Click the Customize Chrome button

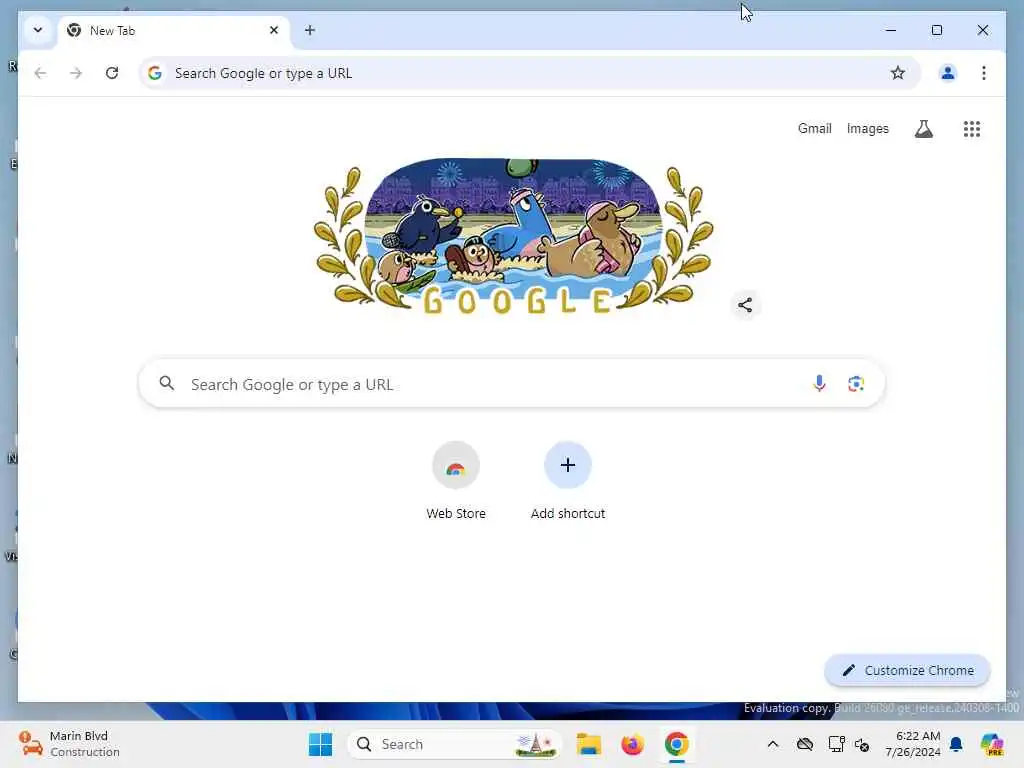click(x=907, y=670)
